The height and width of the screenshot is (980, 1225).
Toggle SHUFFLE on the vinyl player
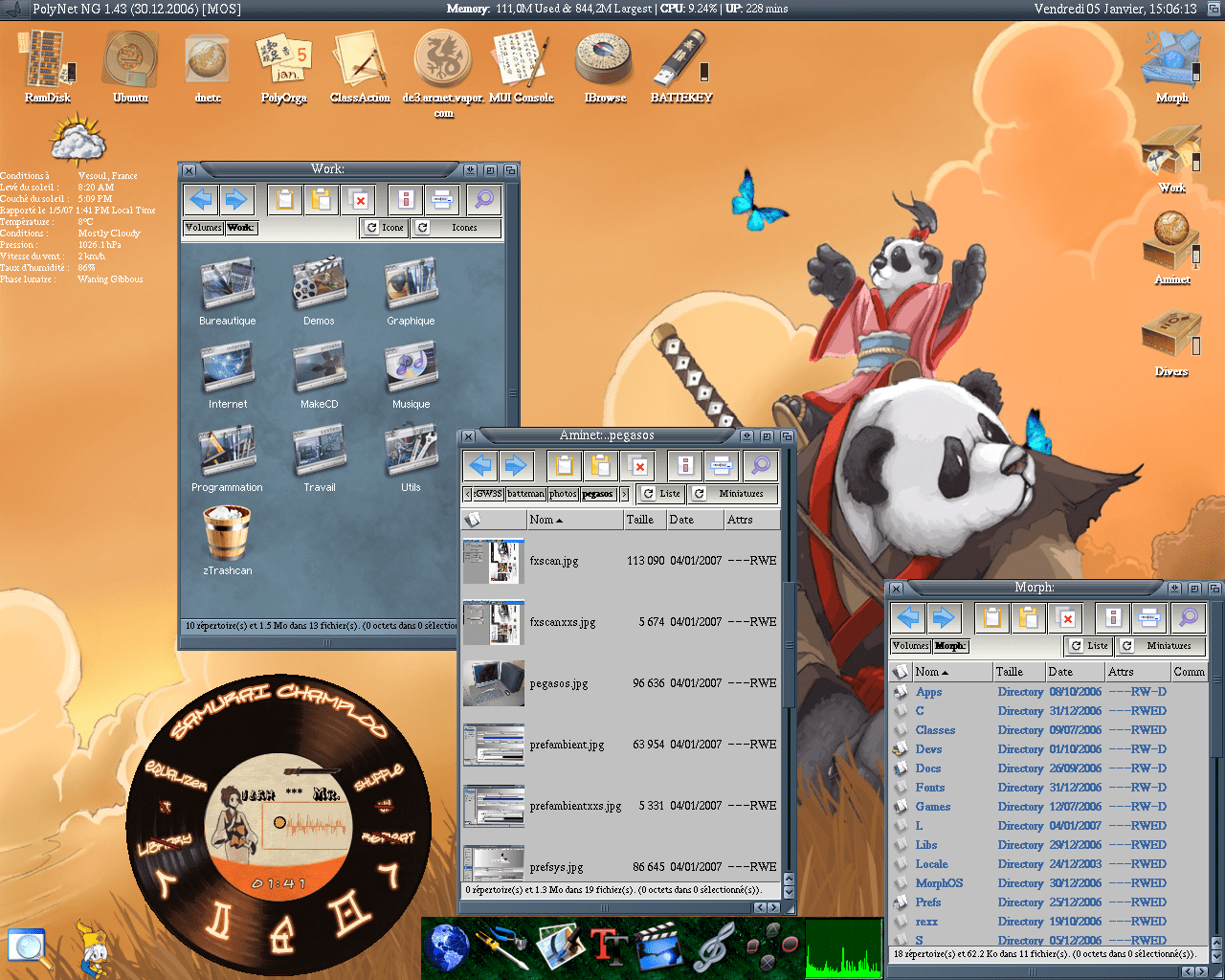click(379, 777)
